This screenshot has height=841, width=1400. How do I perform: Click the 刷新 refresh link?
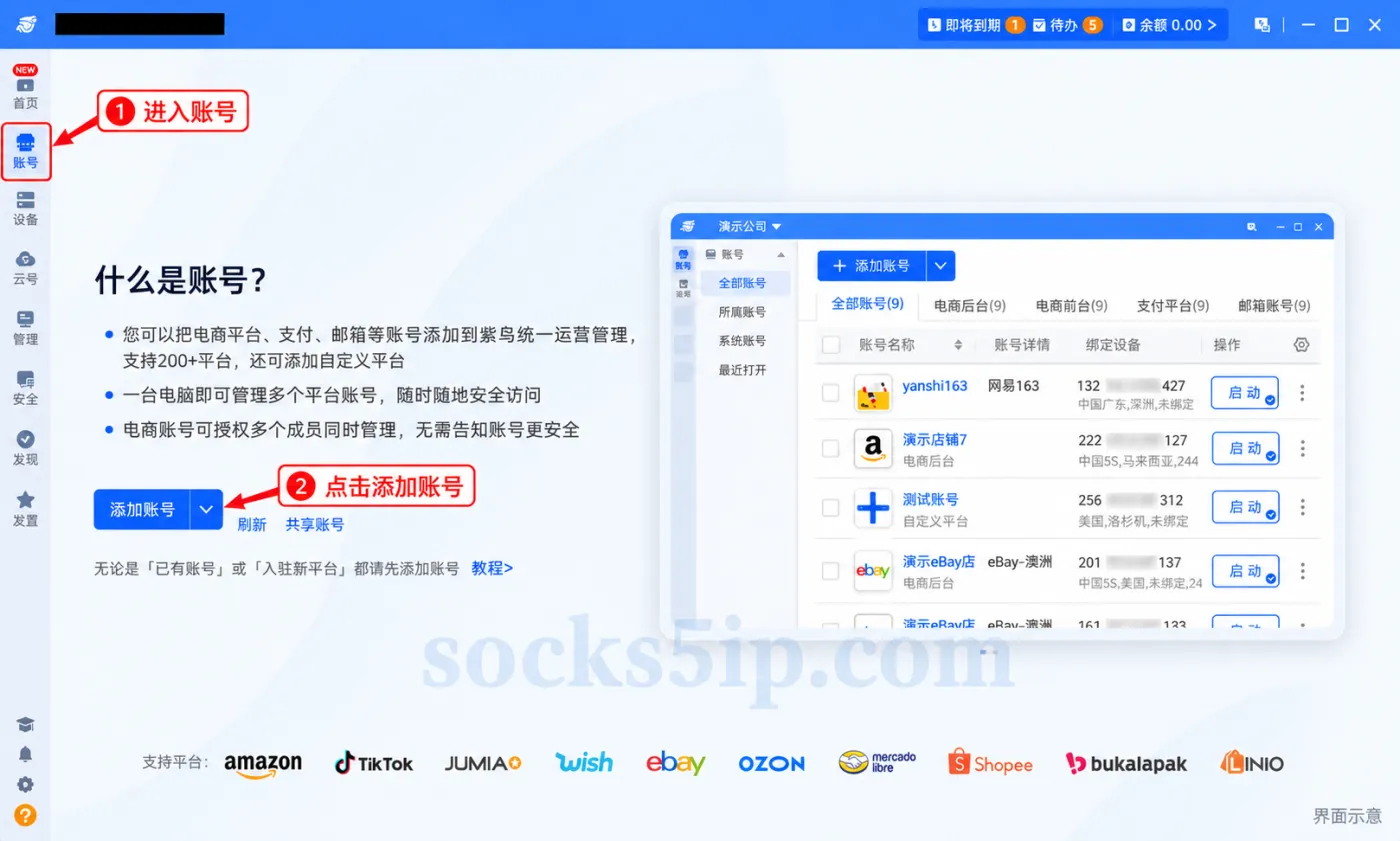coord(252,524)
